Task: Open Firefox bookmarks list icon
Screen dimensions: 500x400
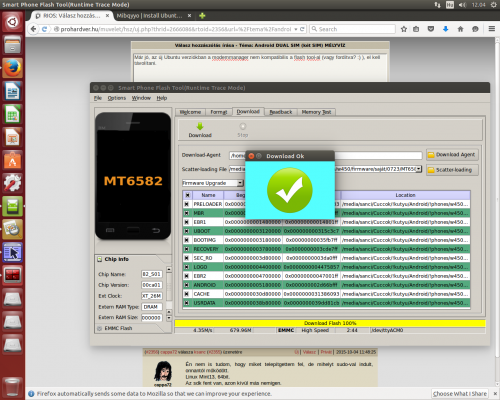Action: pos(416,29)
